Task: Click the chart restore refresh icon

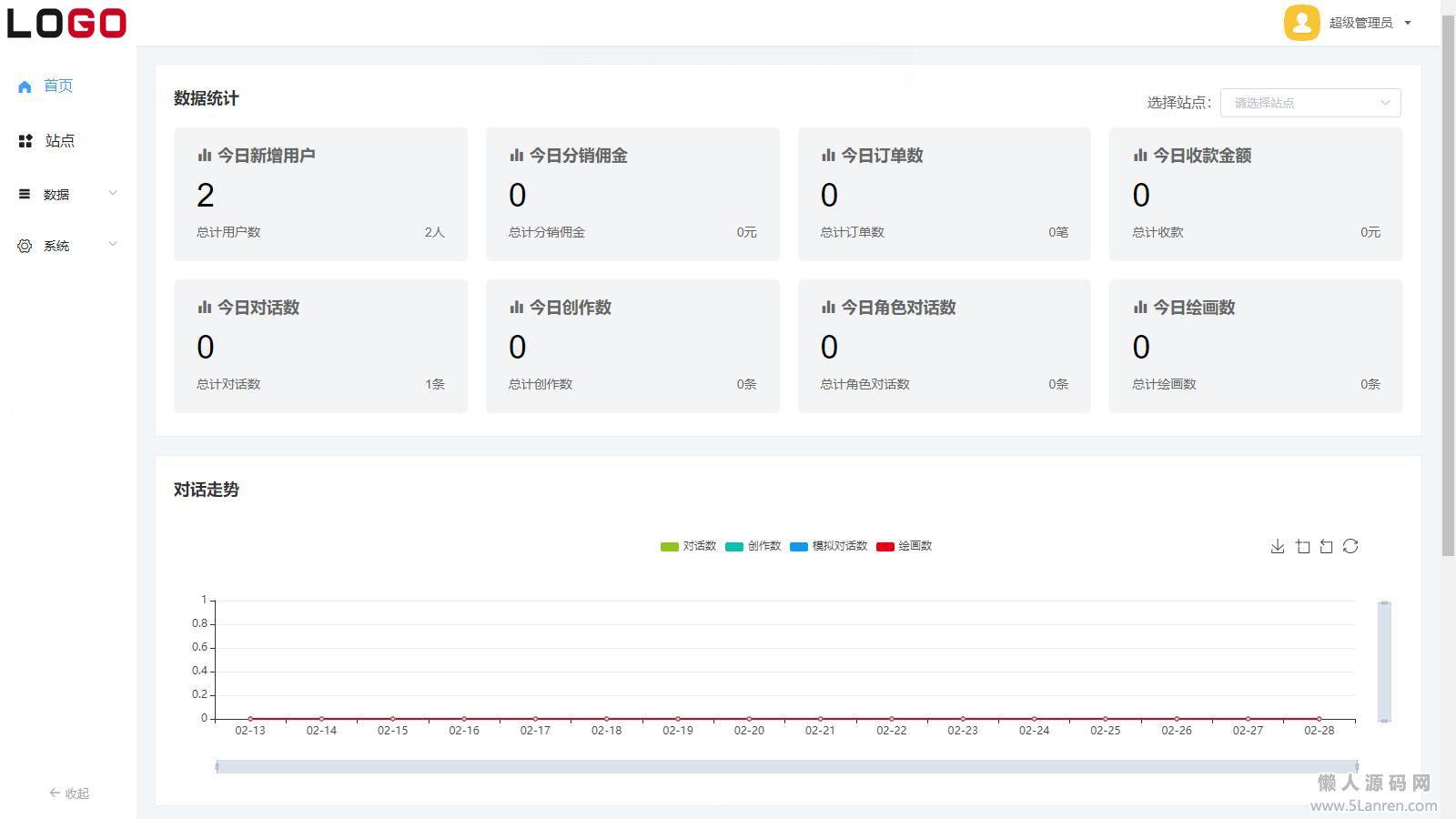Action: click(1350, 546)
